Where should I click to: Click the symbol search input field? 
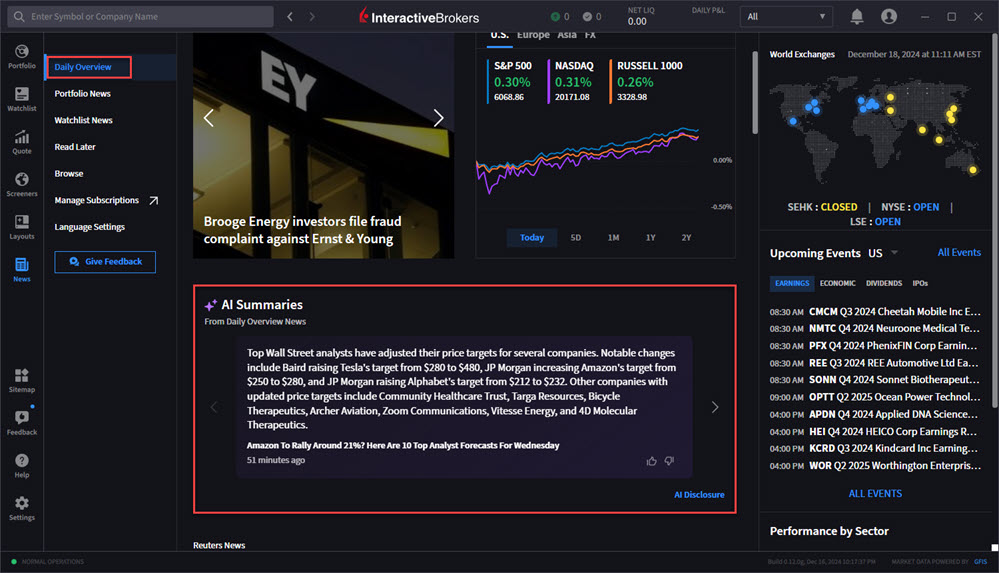pyautogui.click(x=141, y=17)
